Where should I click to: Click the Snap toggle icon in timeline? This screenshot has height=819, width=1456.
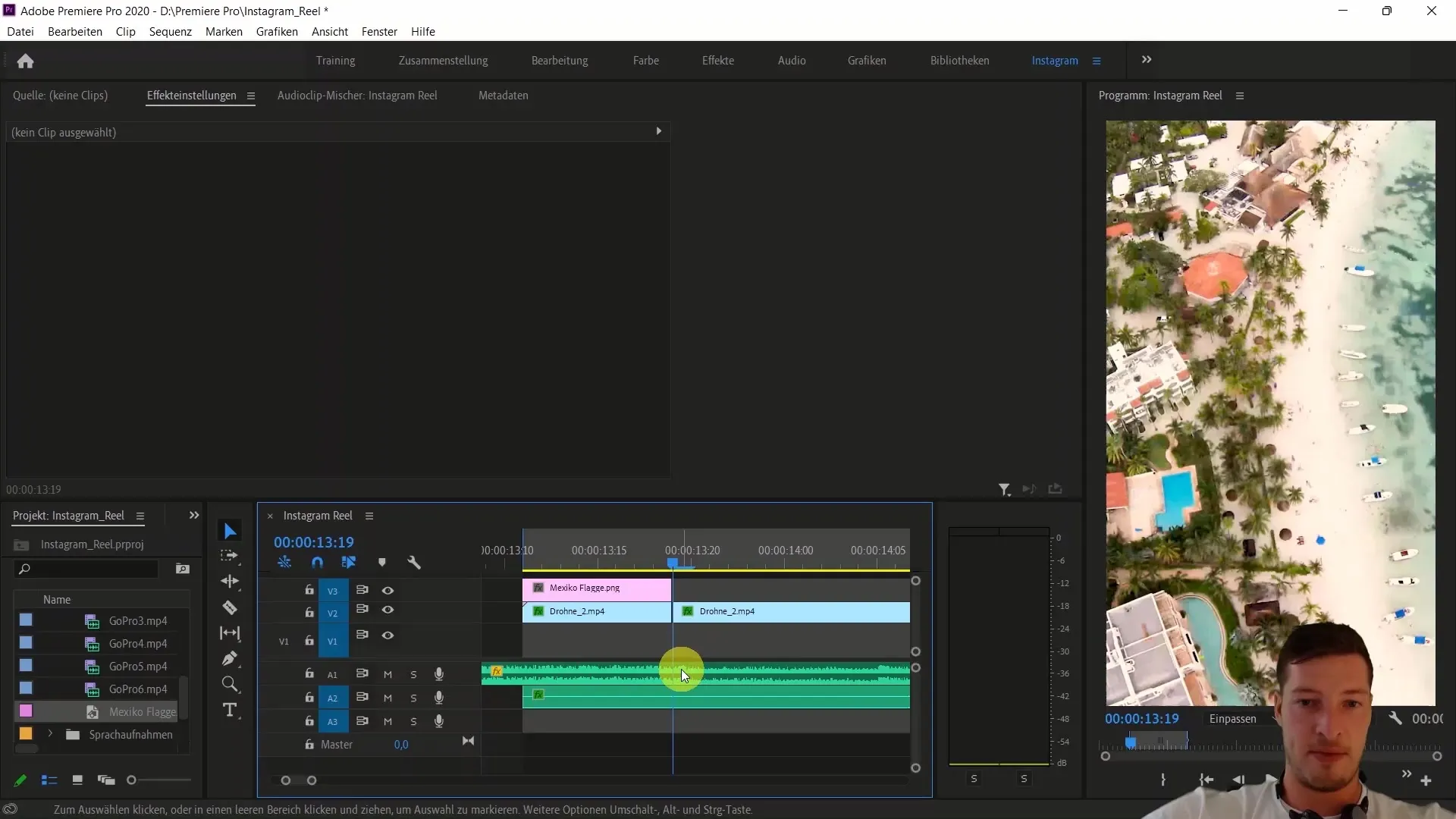(318, 562)
